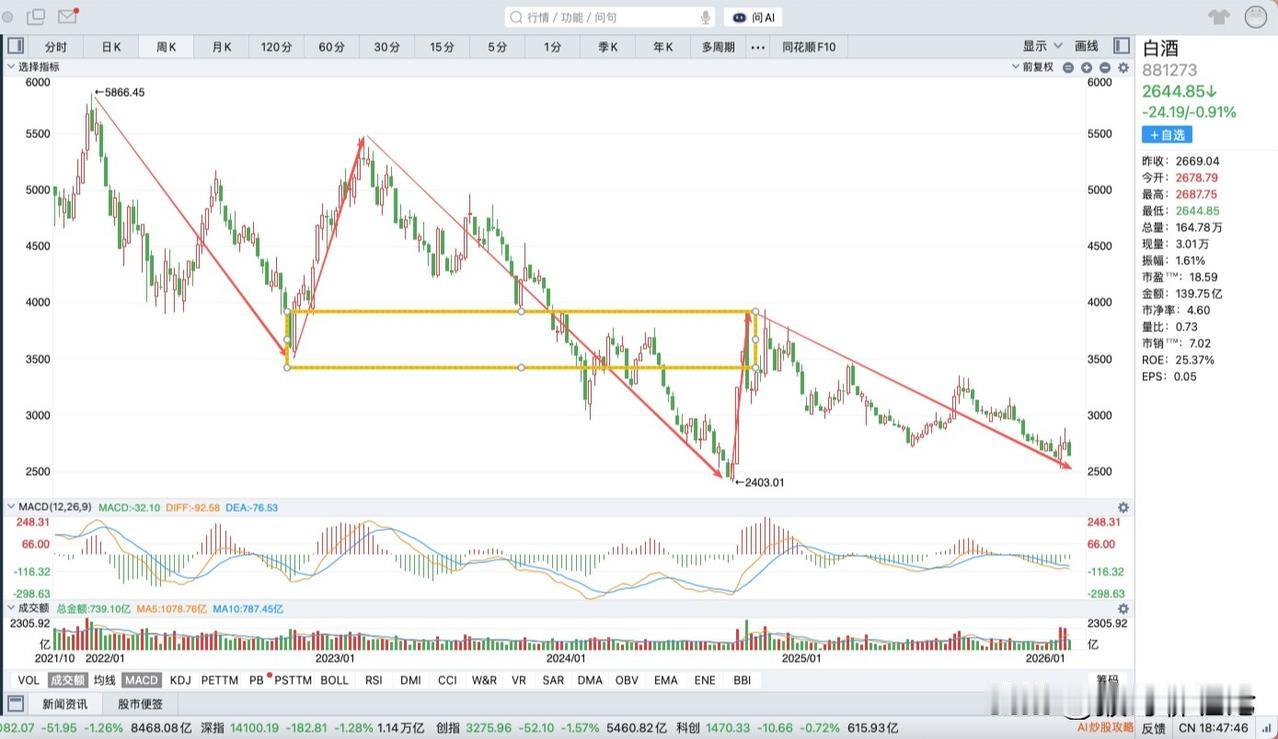Click the user avatar icon
Viewport: 1278px width, 739px height.
(x=1255, y=17)
